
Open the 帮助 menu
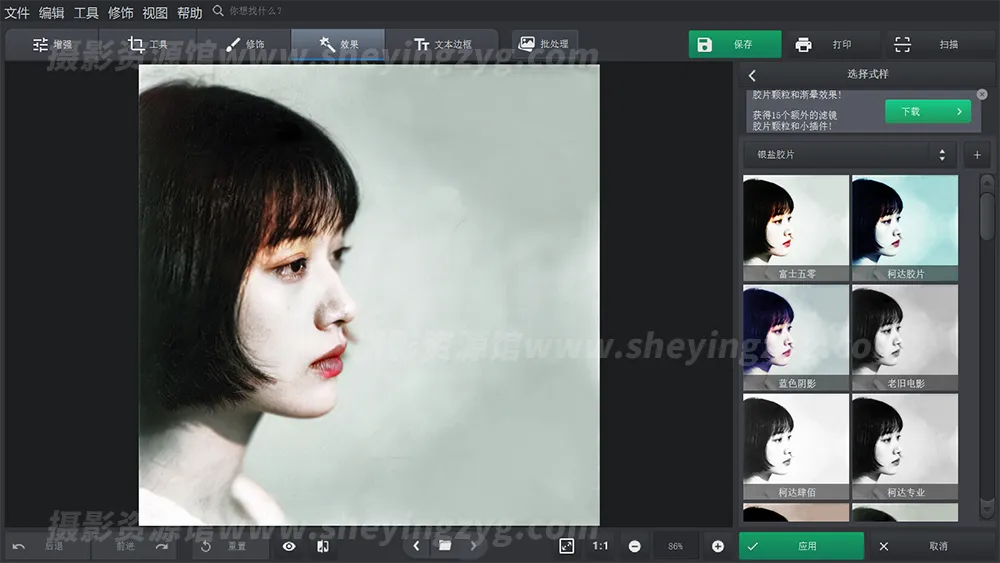(189, 13)
